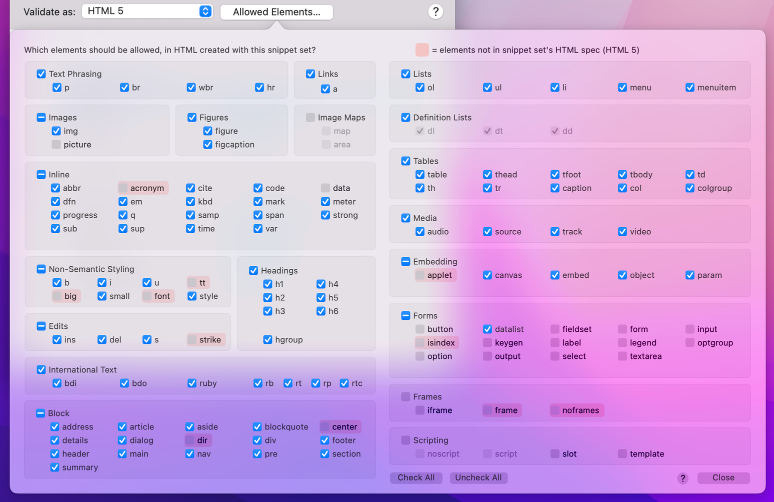Uncheck the style element checkbox
This screenshot has width=774, height=502.
coord(192,296)
